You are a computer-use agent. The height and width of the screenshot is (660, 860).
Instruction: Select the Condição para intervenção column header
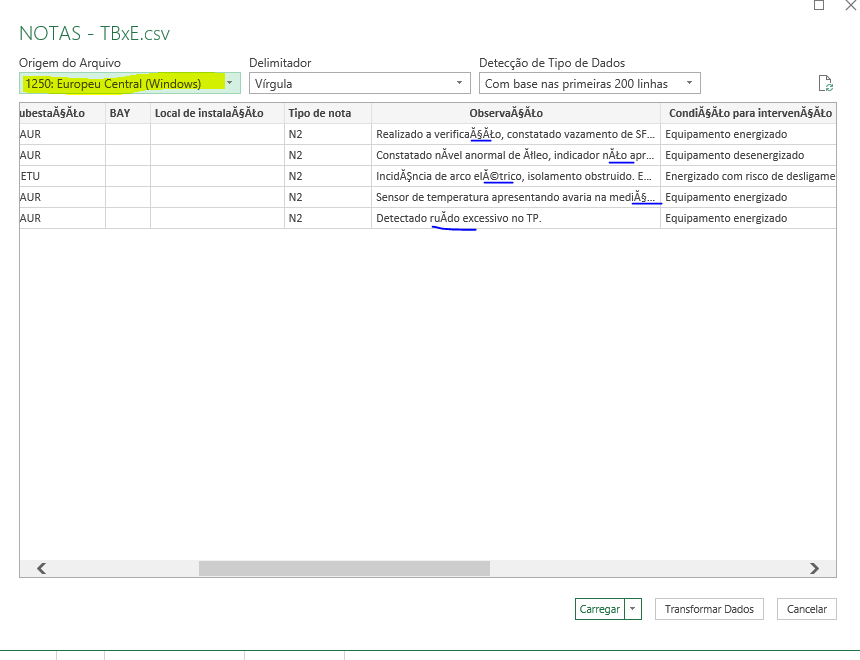click(749, 113)
